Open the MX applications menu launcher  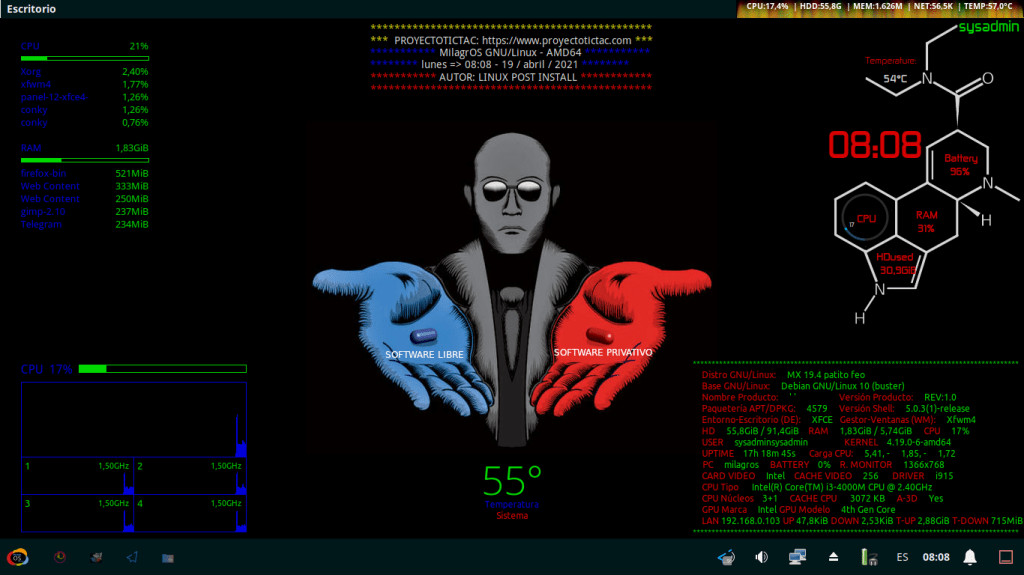17,556
